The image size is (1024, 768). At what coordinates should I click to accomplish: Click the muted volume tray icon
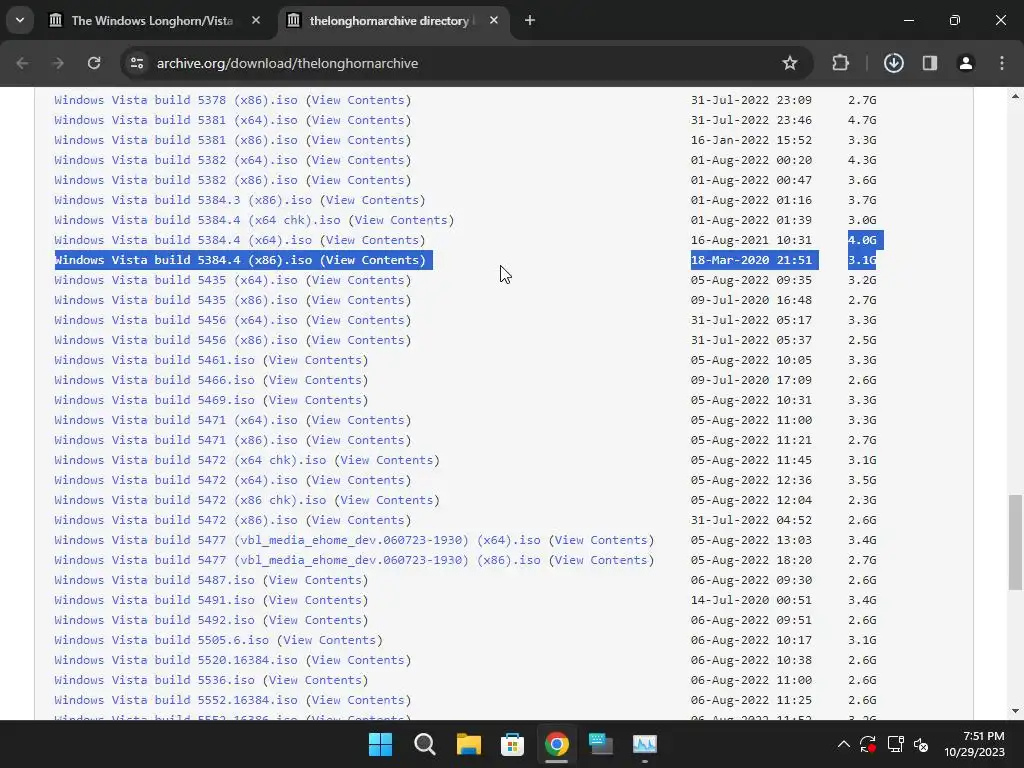click(x=921, y=744)
